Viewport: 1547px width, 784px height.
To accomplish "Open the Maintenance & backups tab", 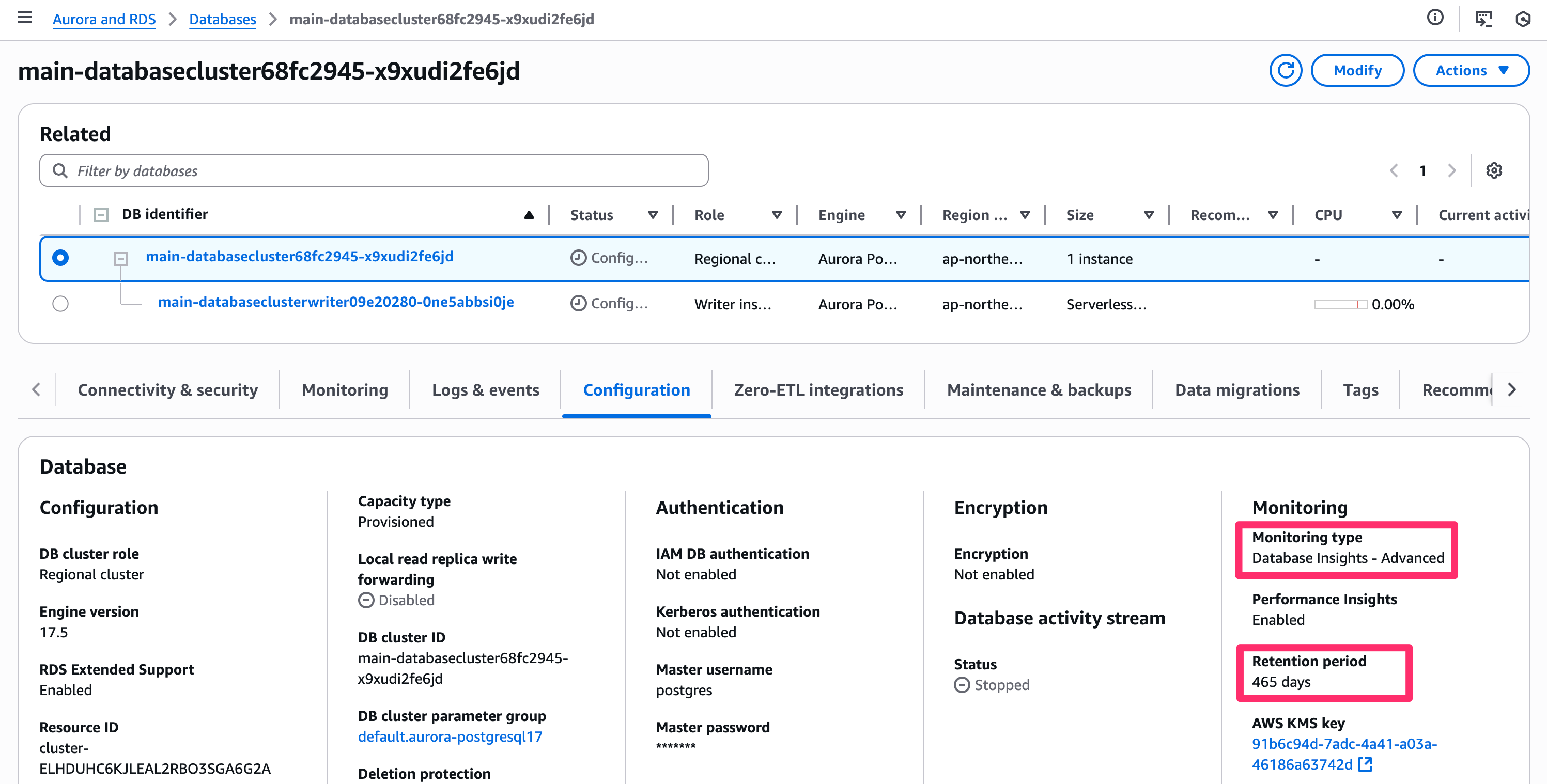I will tap(1039, 389).
